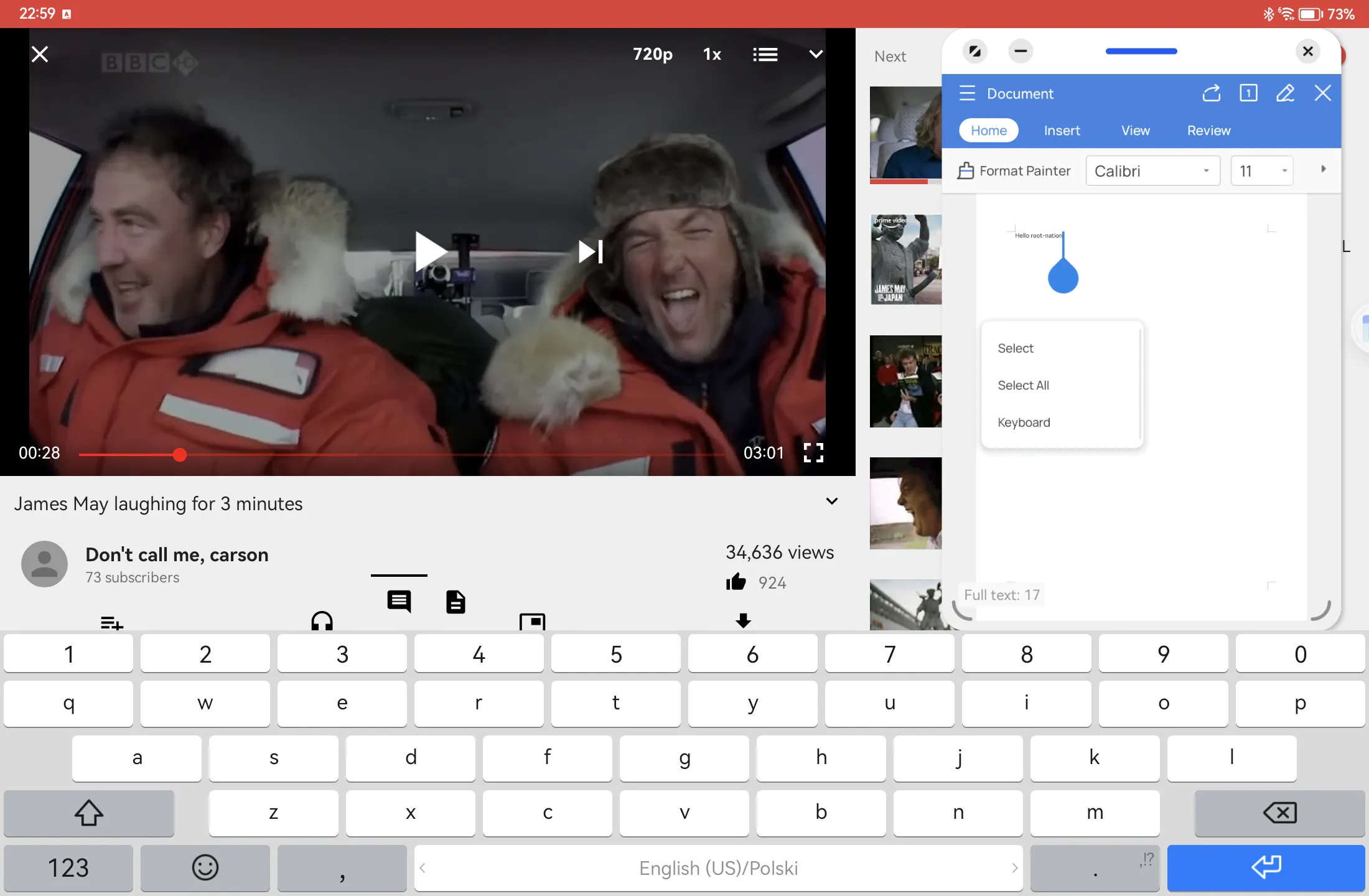This screenshot has width=1369, height=896.
Task: Tap the Shift key on keyboard
Action: click(89, 813)
